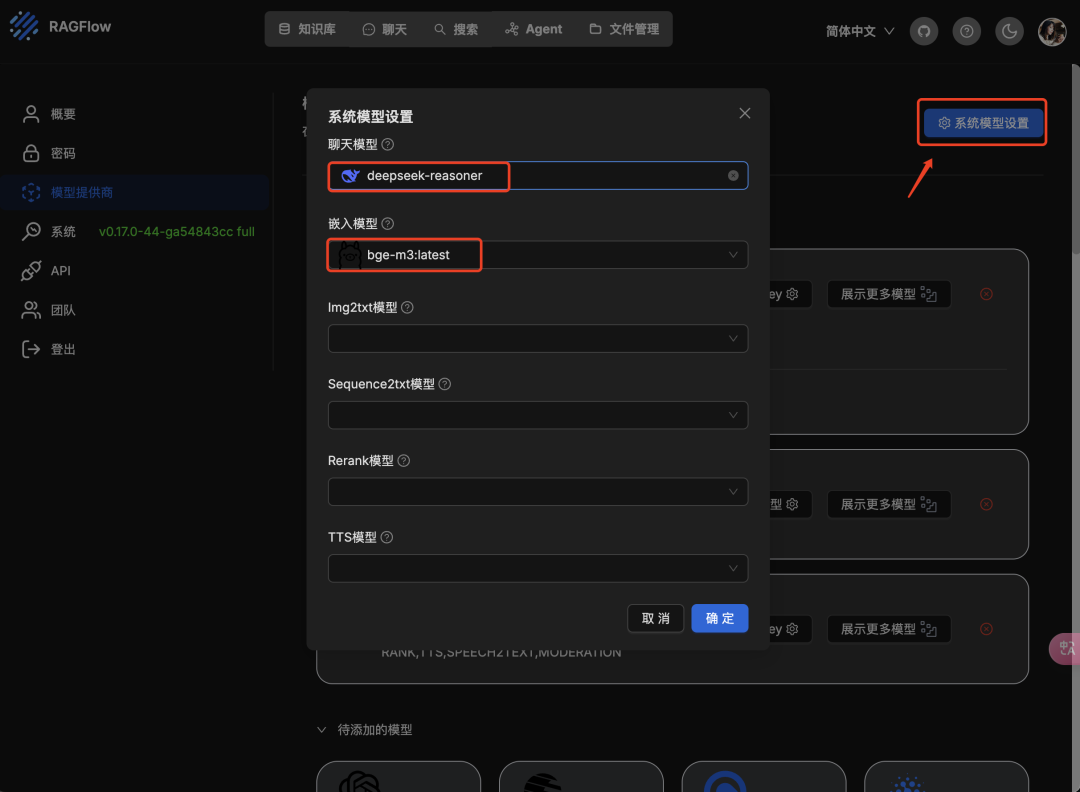Open 团队 in the sidebar

click(x=136, y=310)
